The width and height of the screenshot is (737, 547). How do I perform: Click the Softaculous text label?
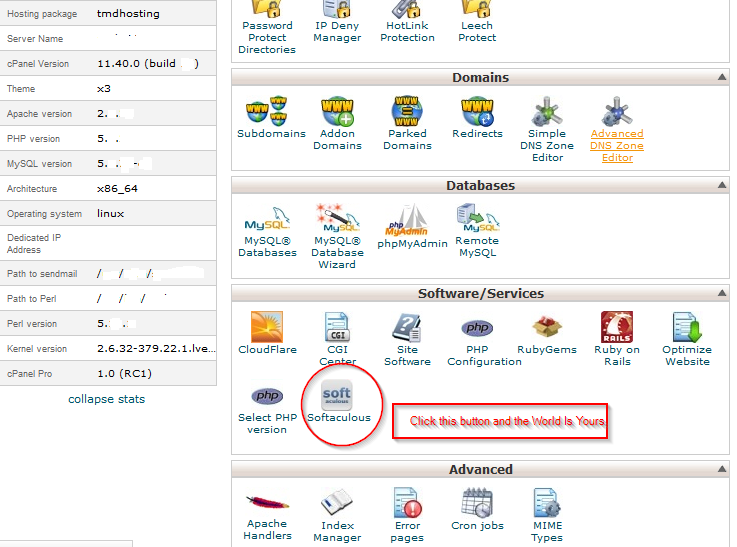[x=339, y=417]
